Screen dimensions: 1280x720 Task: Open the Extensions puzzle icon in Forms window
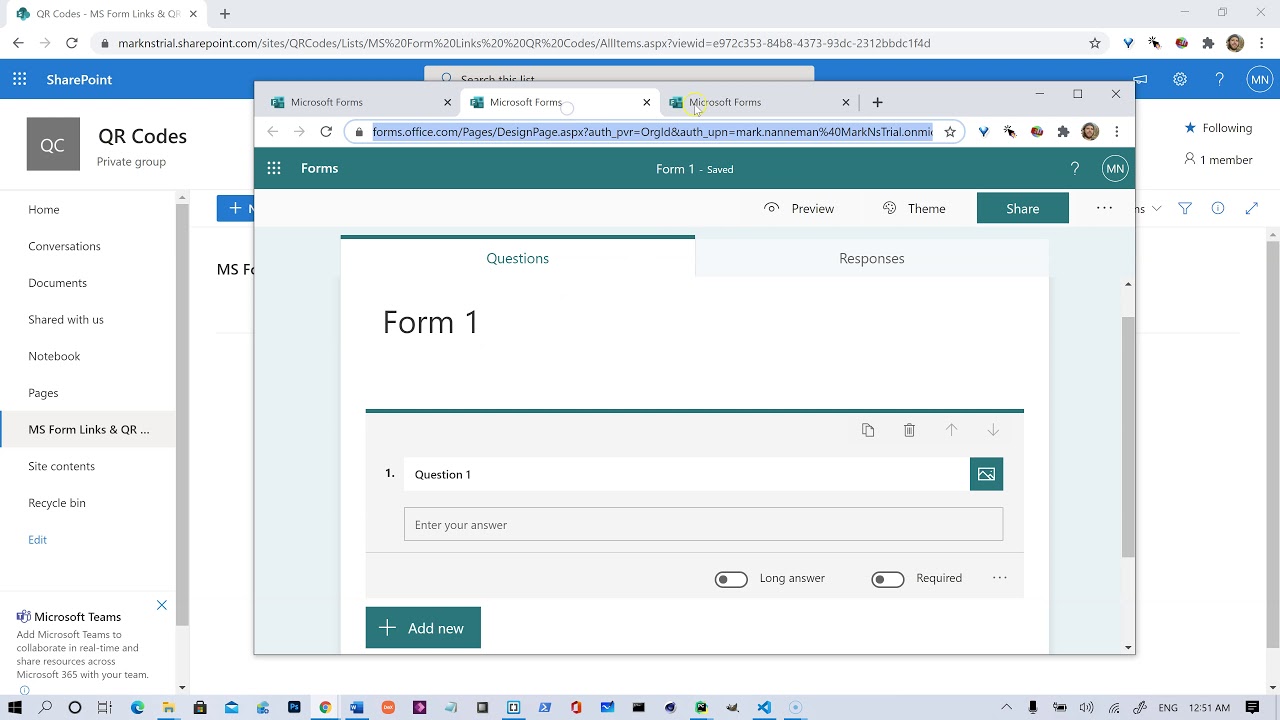click(x=1063, y=132)
